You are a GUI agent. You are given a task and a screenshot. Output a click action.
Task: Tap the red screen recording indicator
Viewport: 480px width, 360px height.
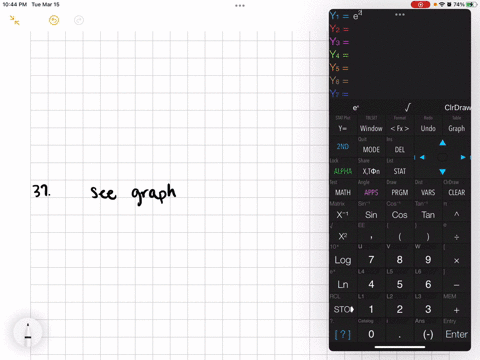pos(420,5)
